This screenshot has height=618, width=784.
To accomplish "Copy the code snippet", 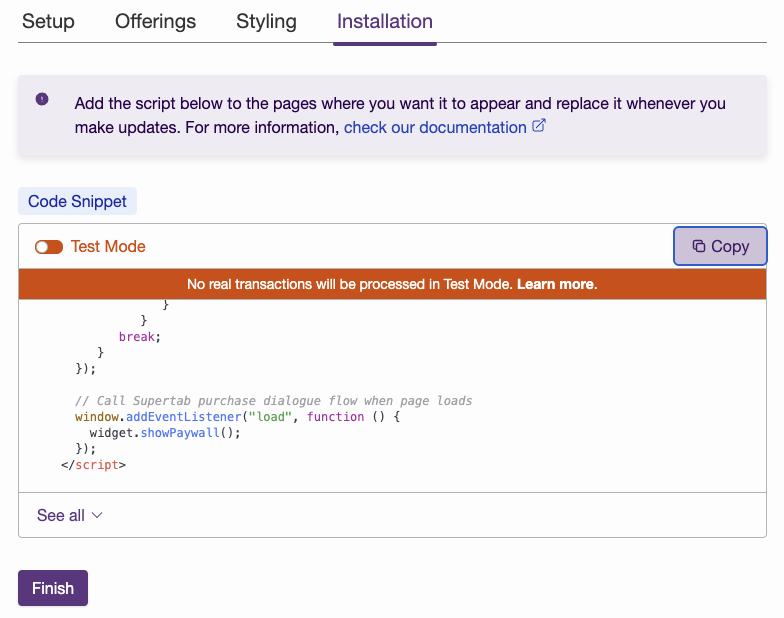I will pos(720,246).
